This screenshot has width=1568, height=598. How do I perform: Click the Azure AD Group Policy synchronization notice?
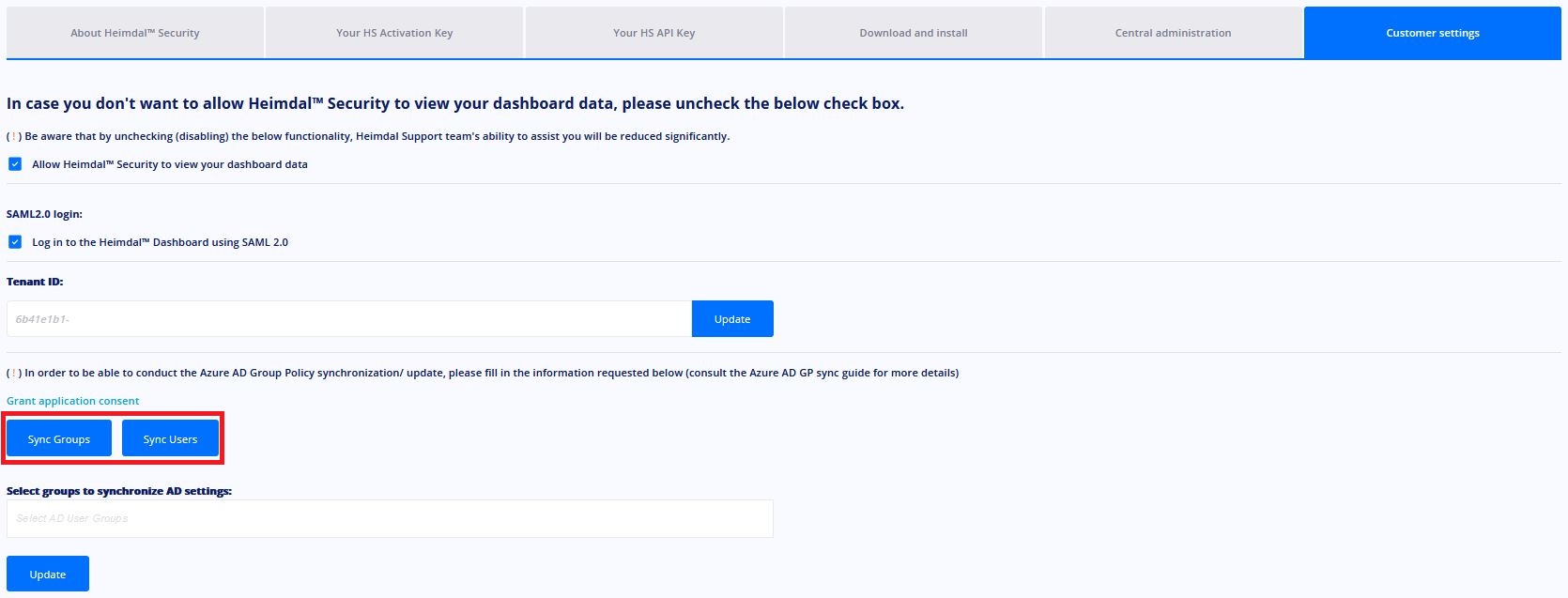[483, 373]
